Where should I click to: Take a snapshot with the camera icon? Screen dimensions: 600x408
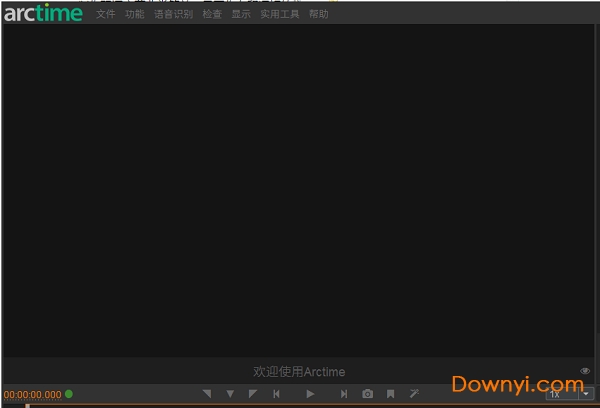pos(367,394)
